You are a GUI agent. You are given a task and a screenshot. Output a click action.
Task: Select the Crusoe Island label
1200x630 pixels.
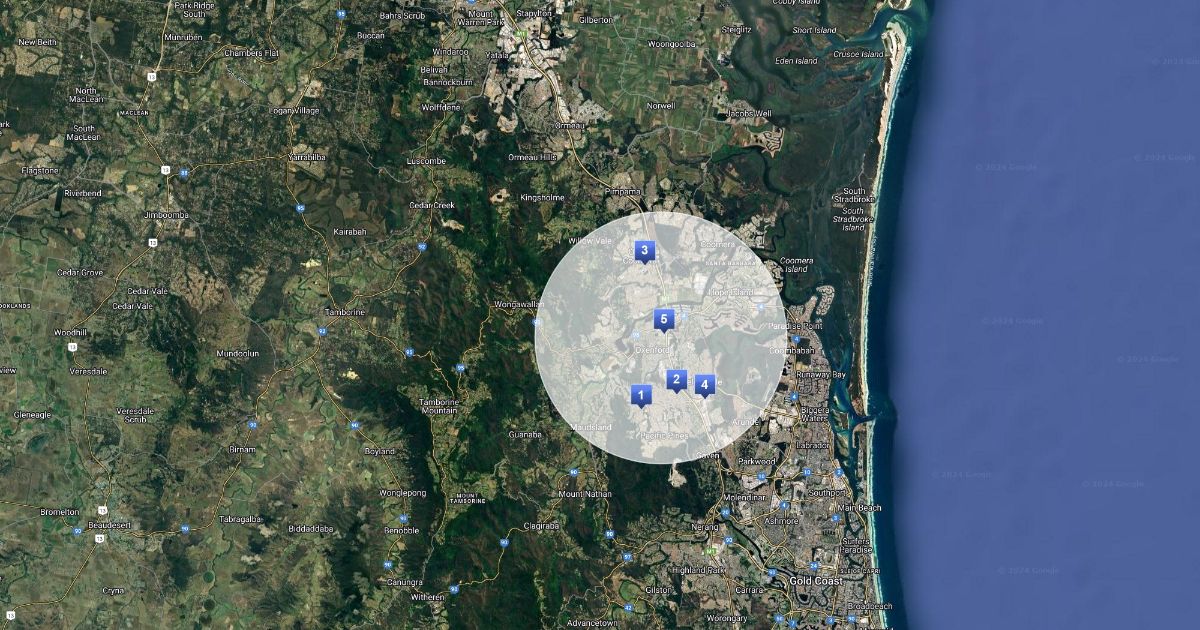pos(859,53)
